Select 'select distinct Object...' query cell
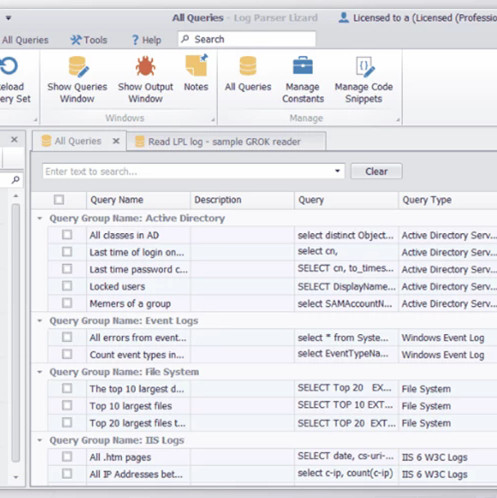 (346, 235)
